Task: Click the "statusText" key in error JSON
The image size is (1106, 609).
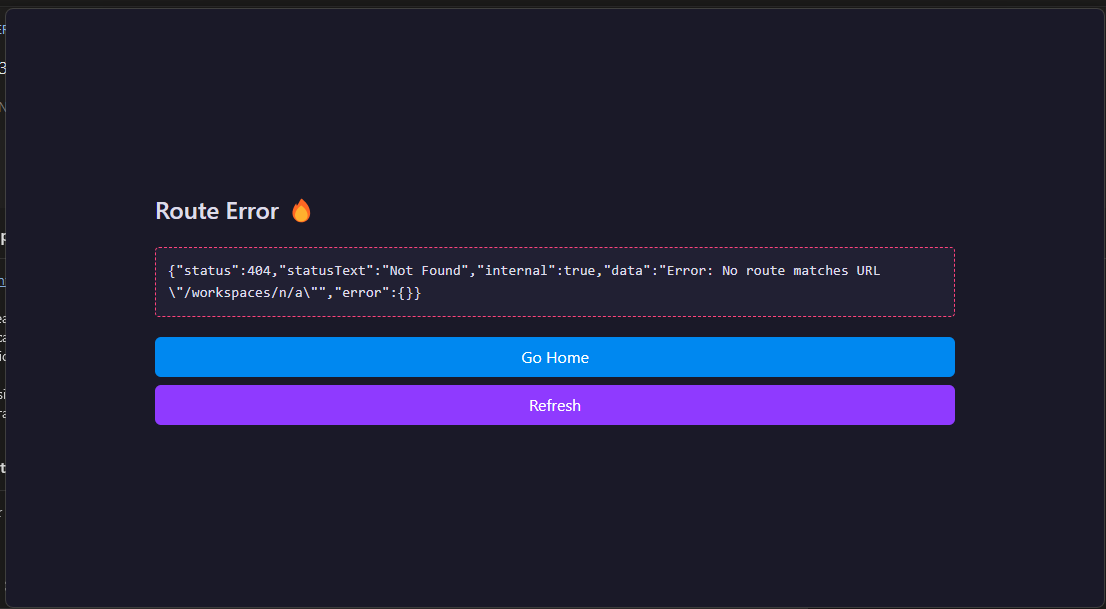Action: click(x=327, y=271)
